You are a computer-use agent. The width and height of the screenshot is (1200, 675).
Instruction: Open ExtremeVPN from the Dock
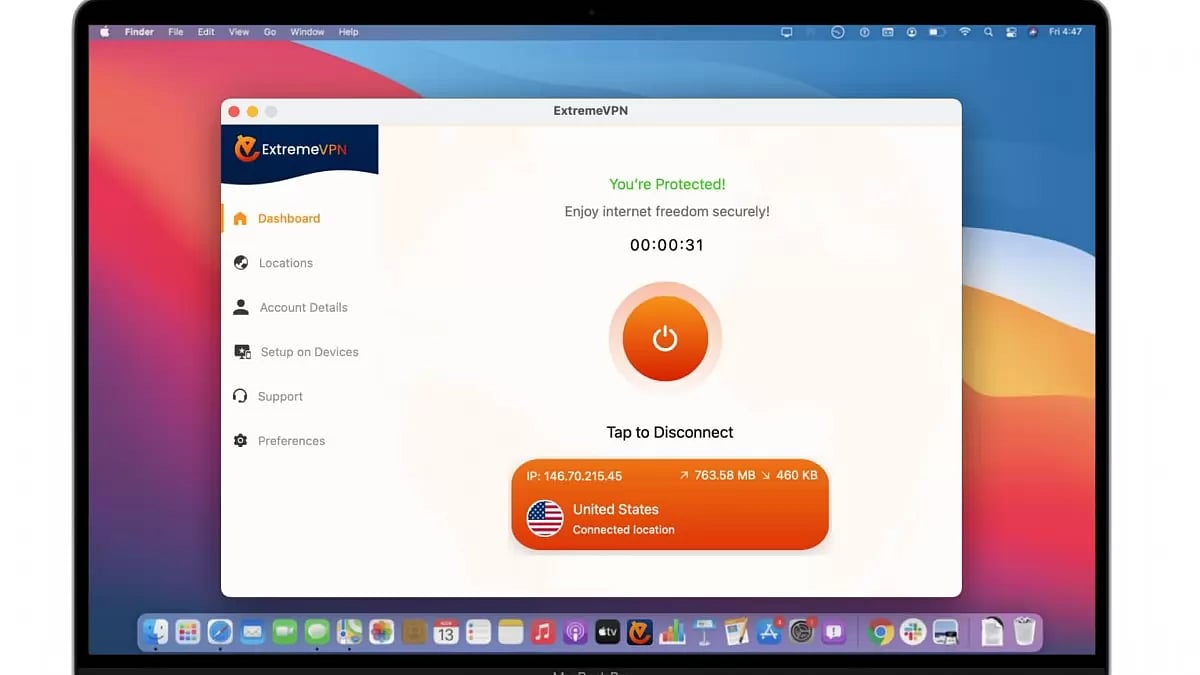coord(639,631)
